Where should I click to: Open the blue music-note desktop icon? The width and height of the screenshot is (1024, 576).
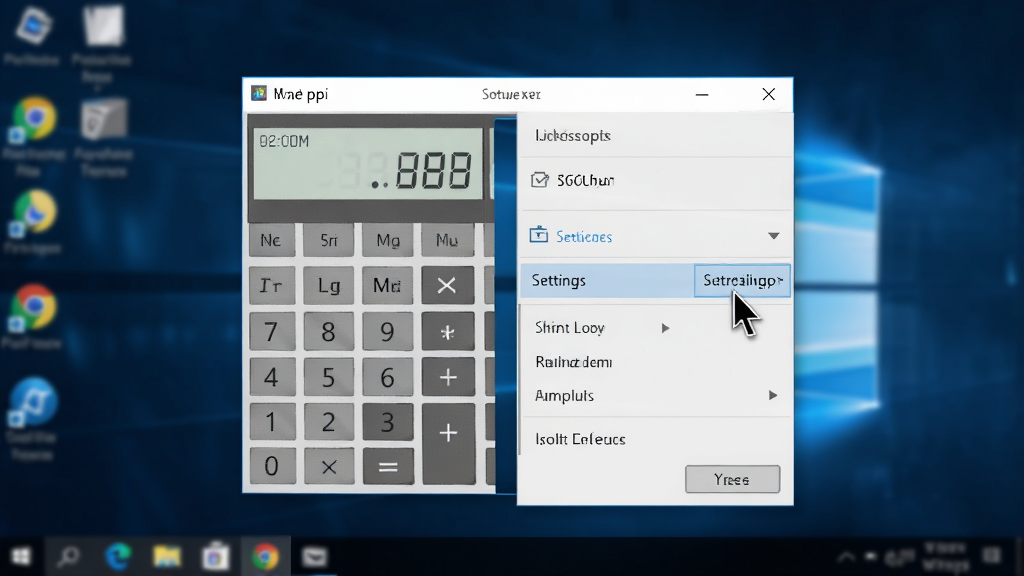pyautogui.click(x=33, y=401)
